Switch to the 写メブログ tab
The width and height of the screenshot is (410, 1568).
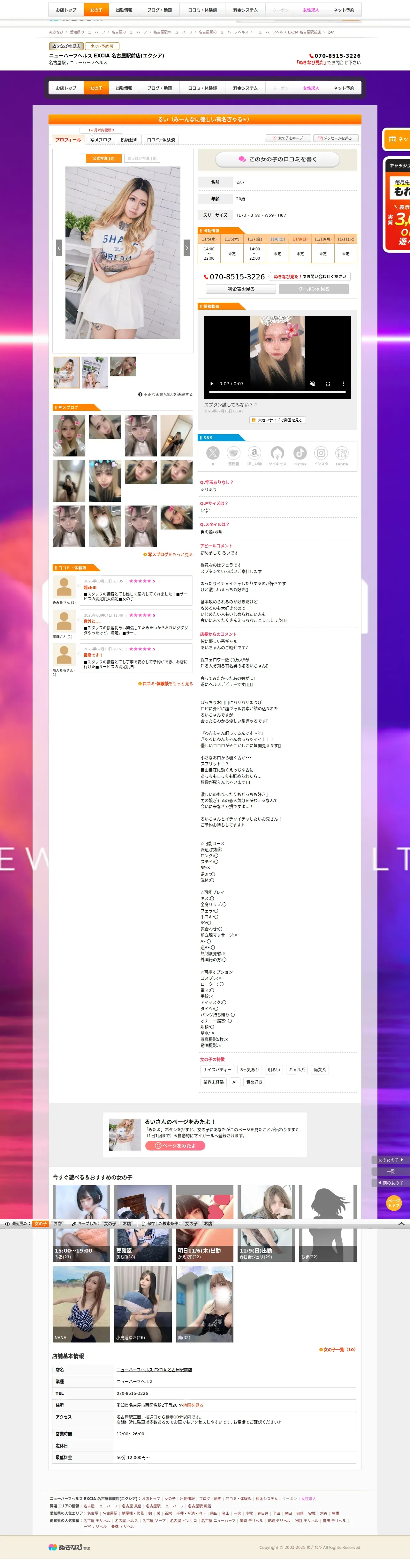(101, 140)
